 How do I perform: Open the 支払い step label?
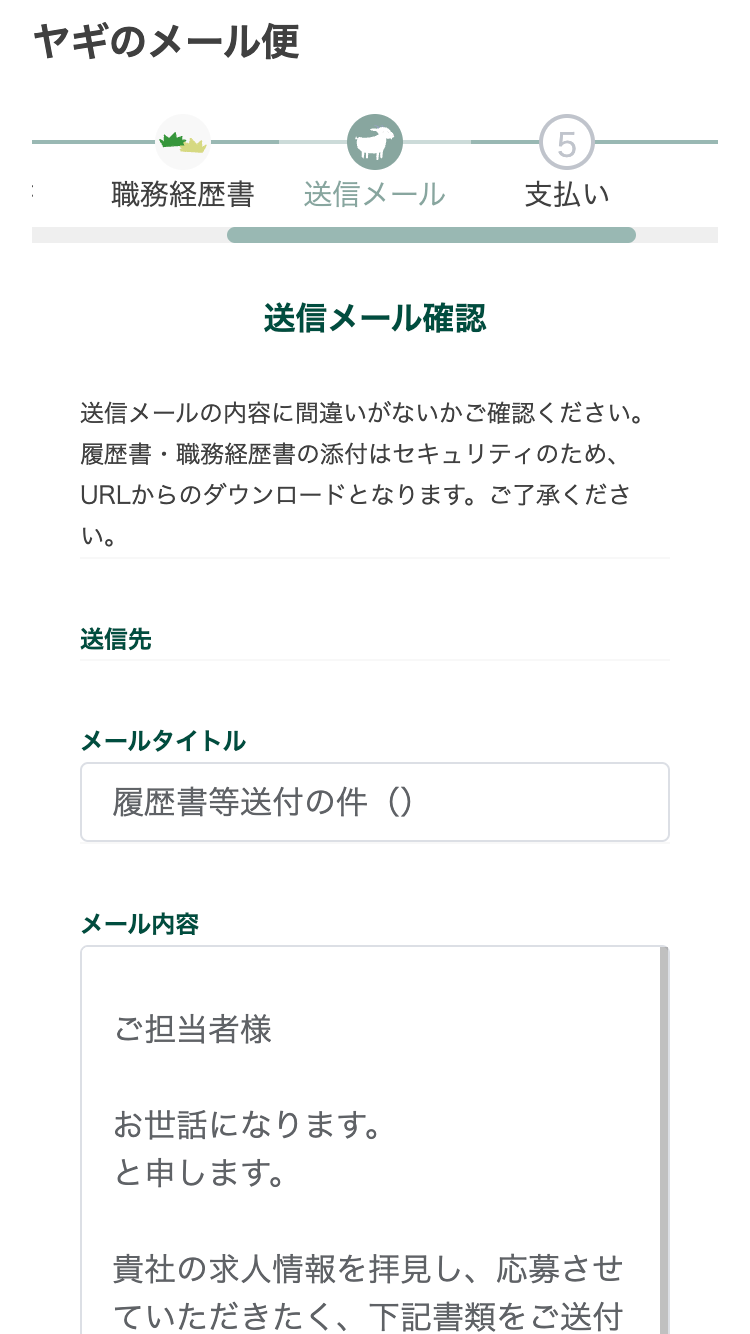tap(567, 194)
